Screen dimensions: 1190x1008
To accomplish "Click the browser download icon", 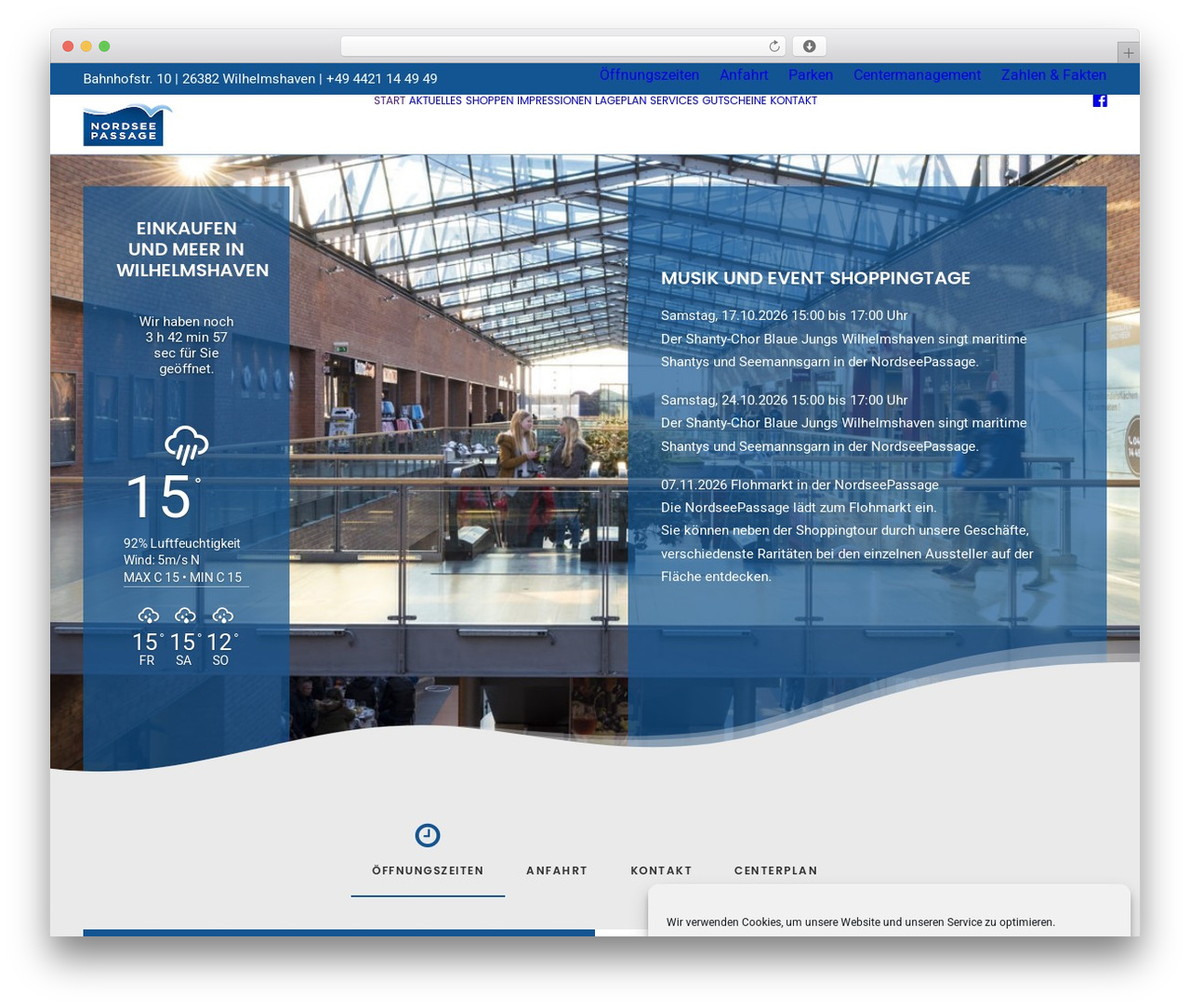I will point(810,46).
